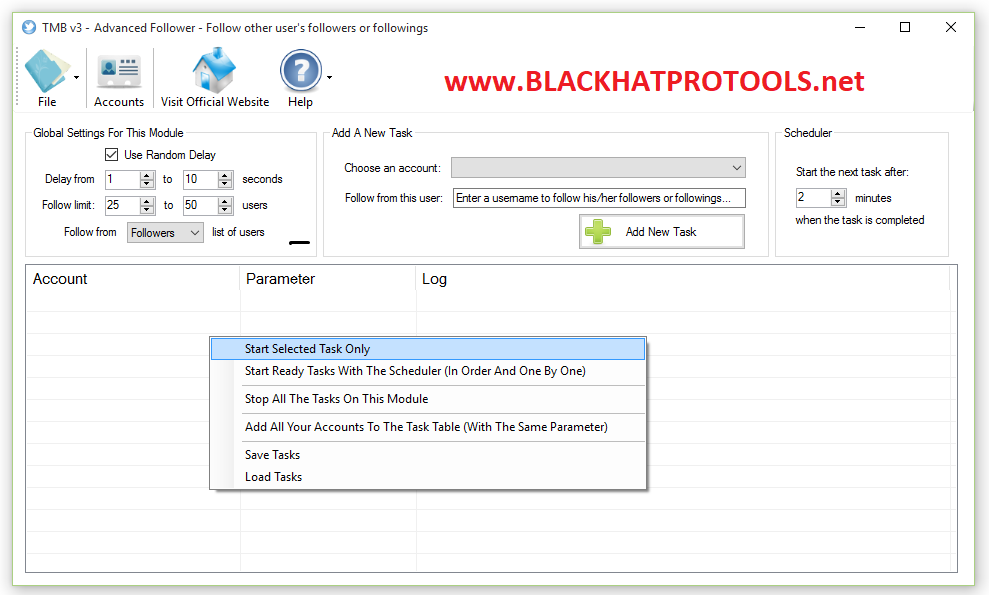Open the Choose an account dropdown

[x=598, y=168]
